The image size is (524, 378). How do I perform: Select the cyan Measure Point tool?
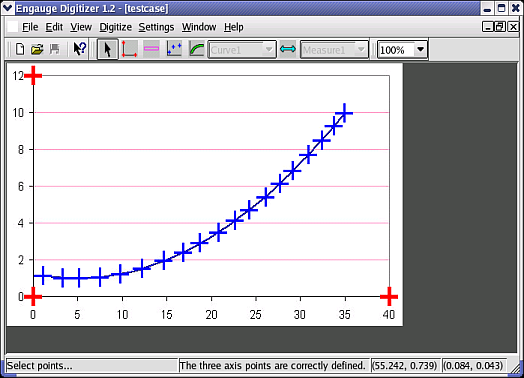coord(288,49)
